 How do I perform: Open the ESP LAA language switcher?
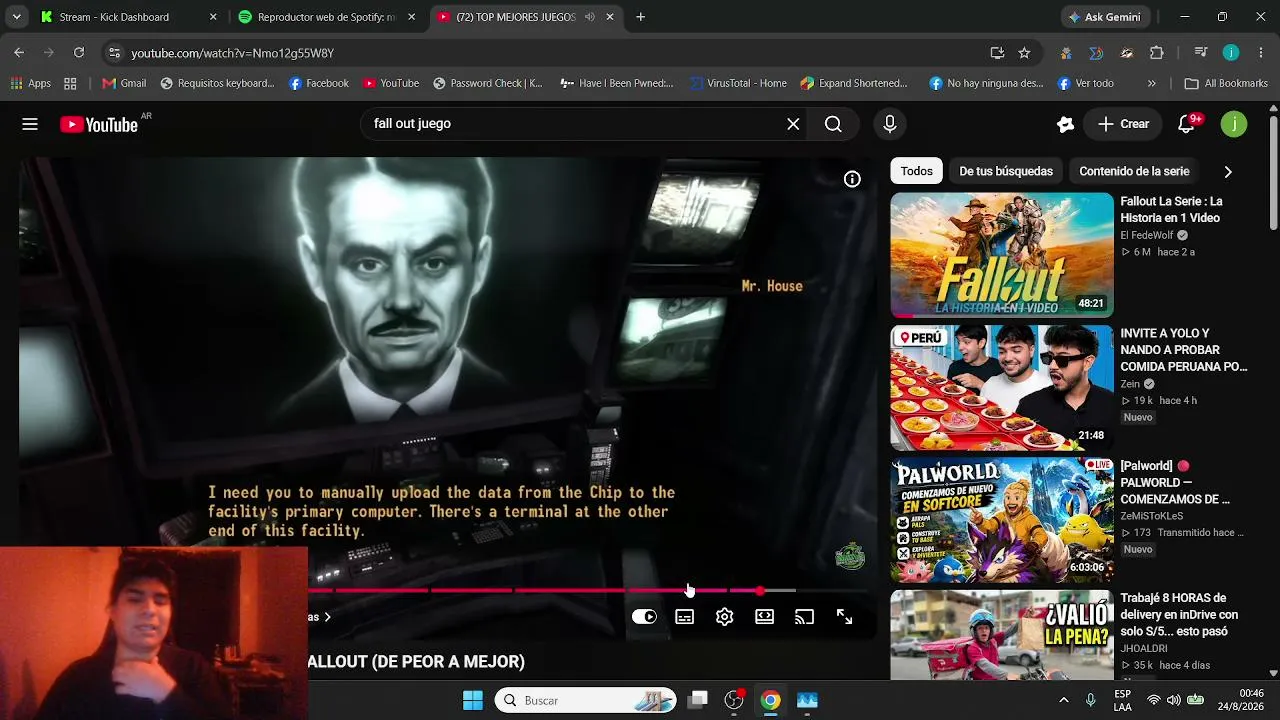tap(1123, 700)
